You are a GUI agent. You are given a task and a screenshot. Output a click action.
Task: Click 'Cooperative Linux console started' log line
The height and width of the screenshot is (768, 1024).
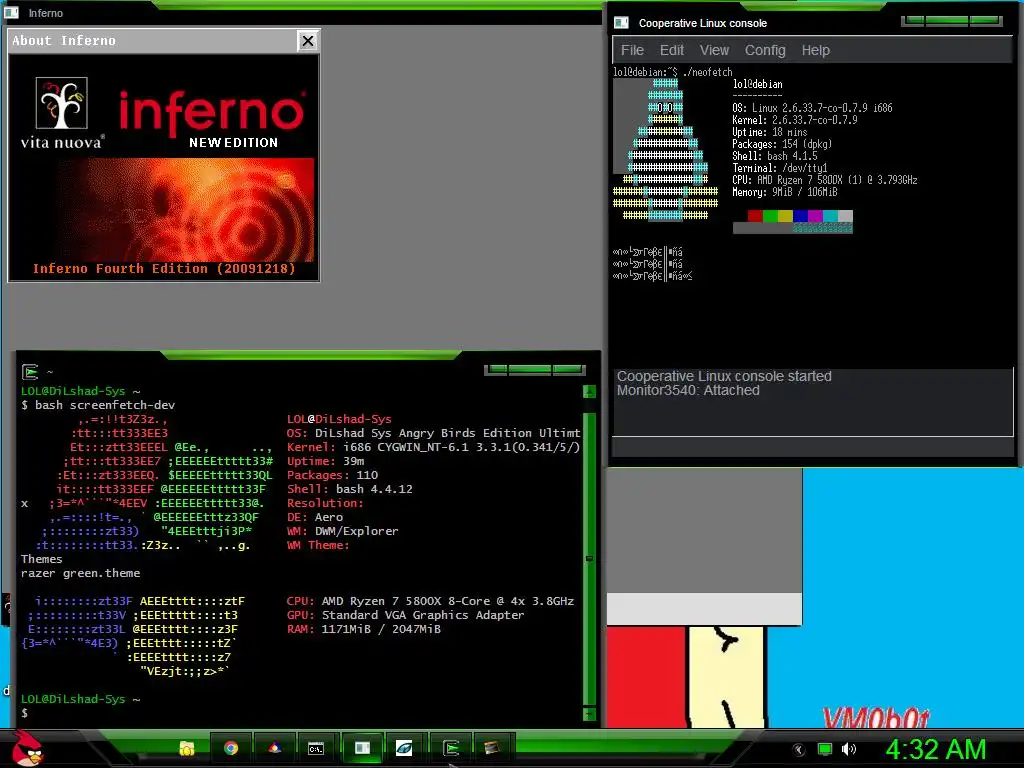tap(724, 376)
